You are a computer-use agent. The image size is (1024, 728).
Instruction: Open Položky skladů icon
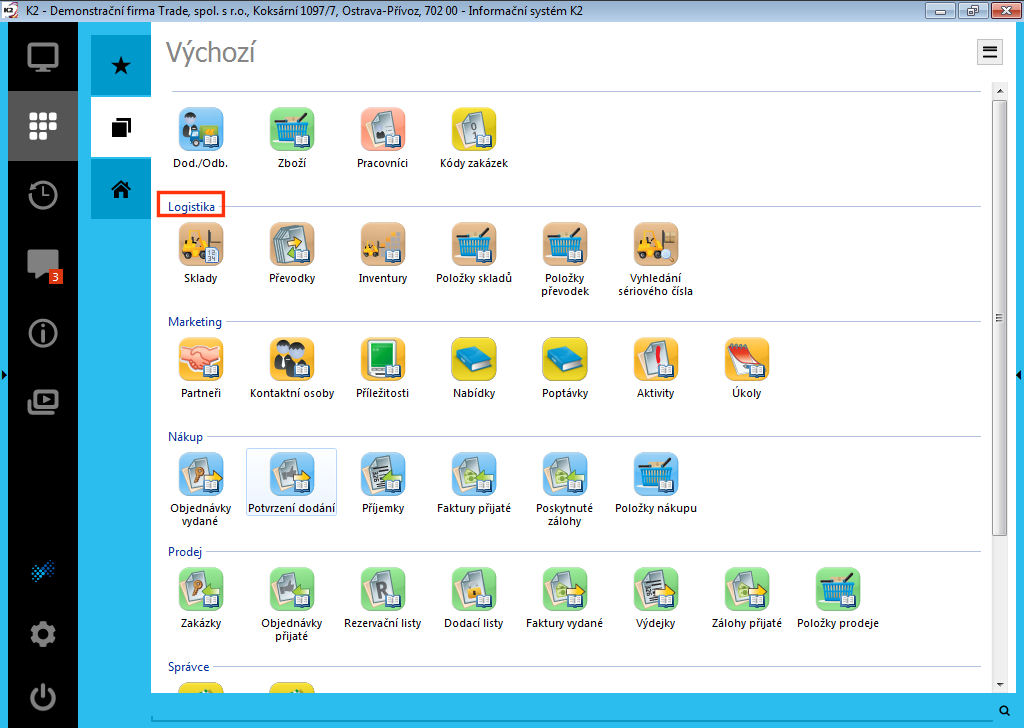[x=474, y=244]
